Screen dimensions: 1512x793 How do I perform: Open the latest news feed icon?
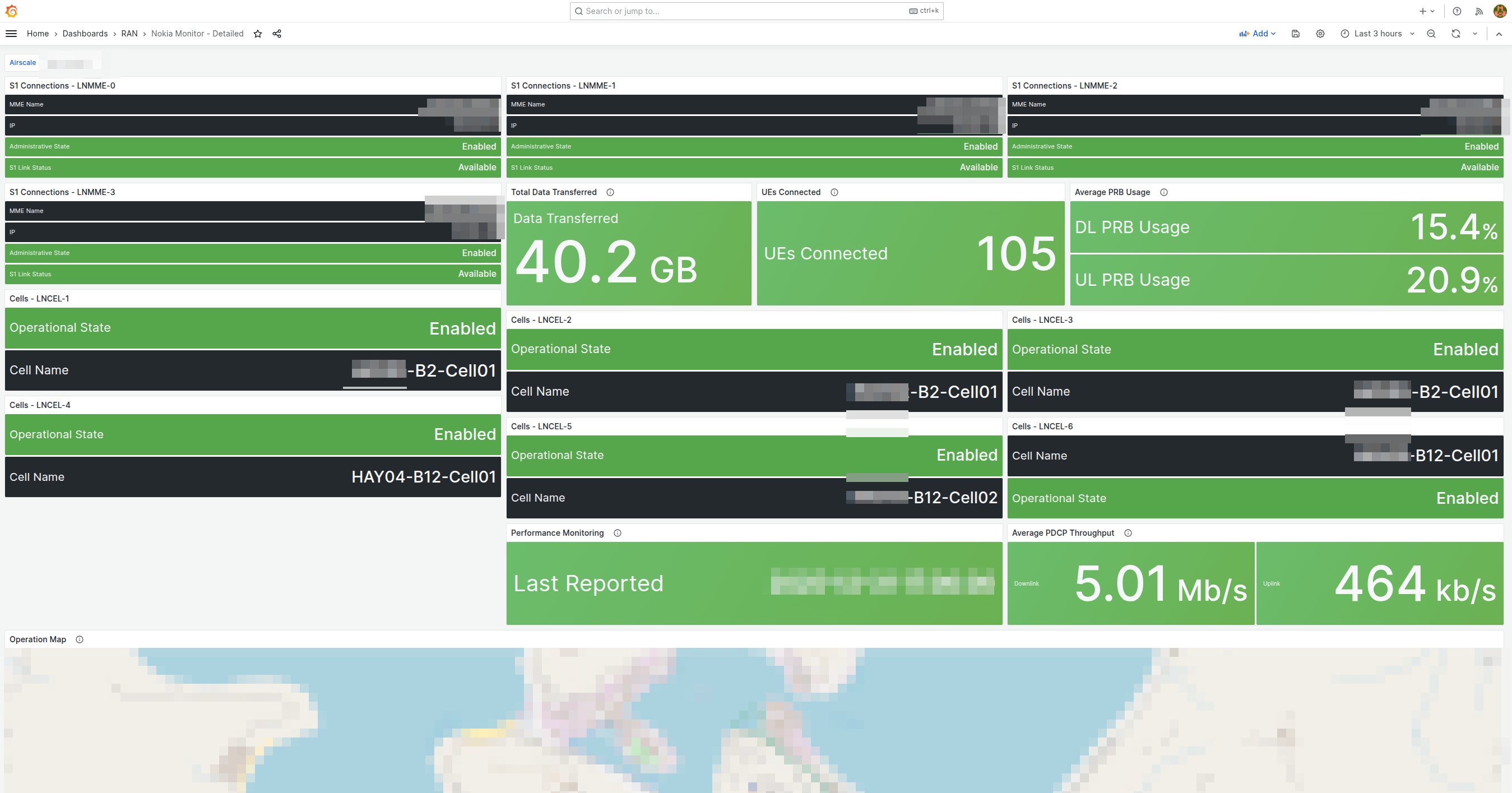pyautogui.click(x=1478, y=11)
